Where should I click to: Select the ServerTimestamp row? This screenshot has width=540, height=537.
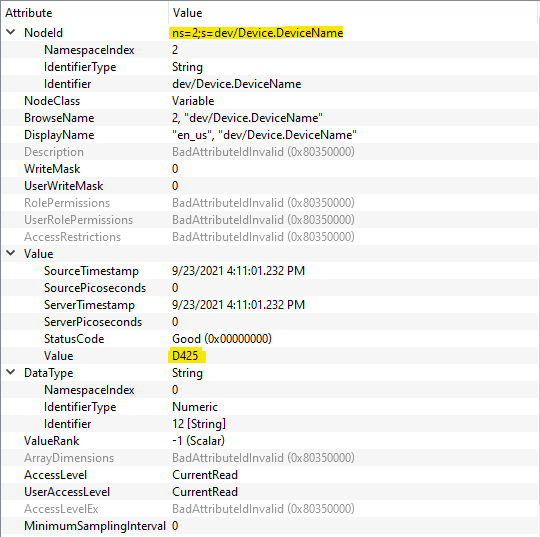[270, 305]
